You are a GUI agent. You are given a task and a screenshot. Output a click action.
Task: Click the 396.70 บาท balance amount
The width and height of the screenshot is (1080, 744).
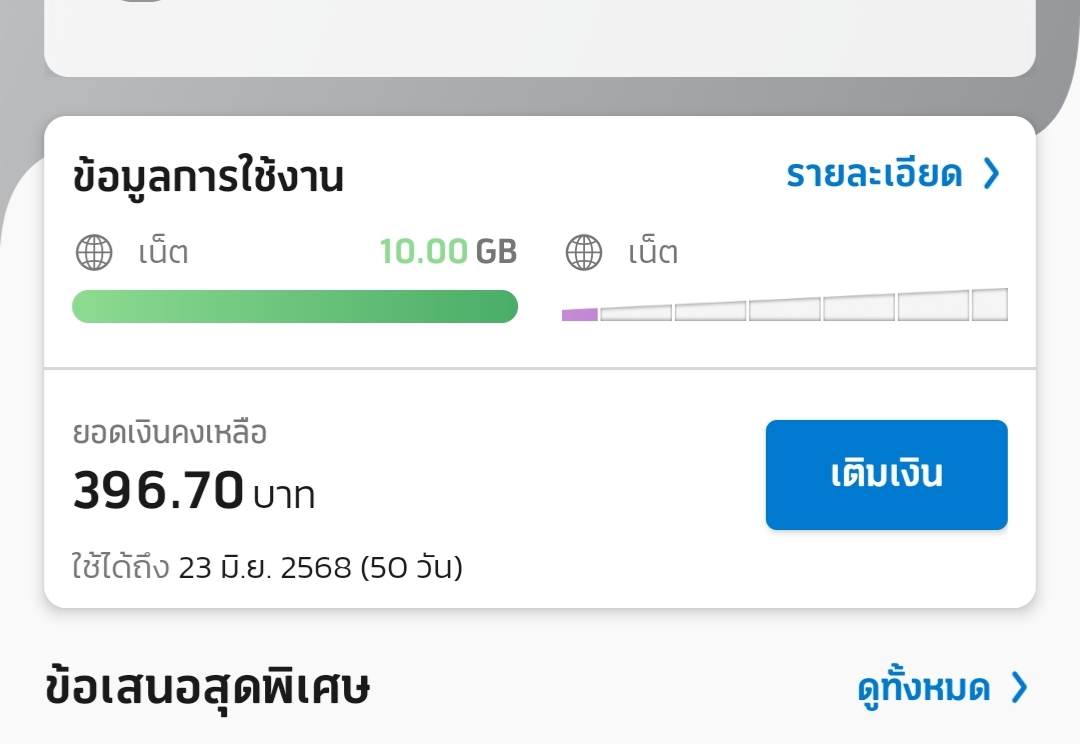(194, 490)
